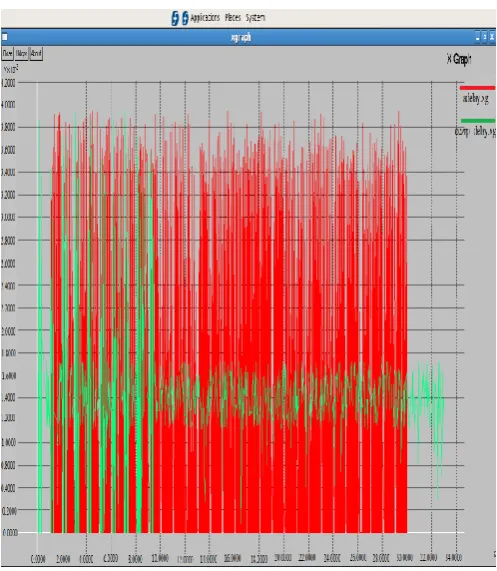The width and height of the screenshot is (497, 571).
Task: Click the second blue launcher icon beside Applications
Action: (185, 18)
